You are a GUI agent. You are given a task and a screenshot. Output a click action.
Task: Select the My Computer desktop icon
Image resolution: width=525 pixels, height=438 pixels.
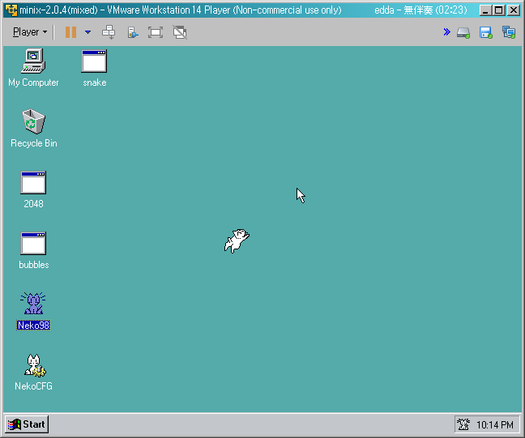click(x=33, y=68)
